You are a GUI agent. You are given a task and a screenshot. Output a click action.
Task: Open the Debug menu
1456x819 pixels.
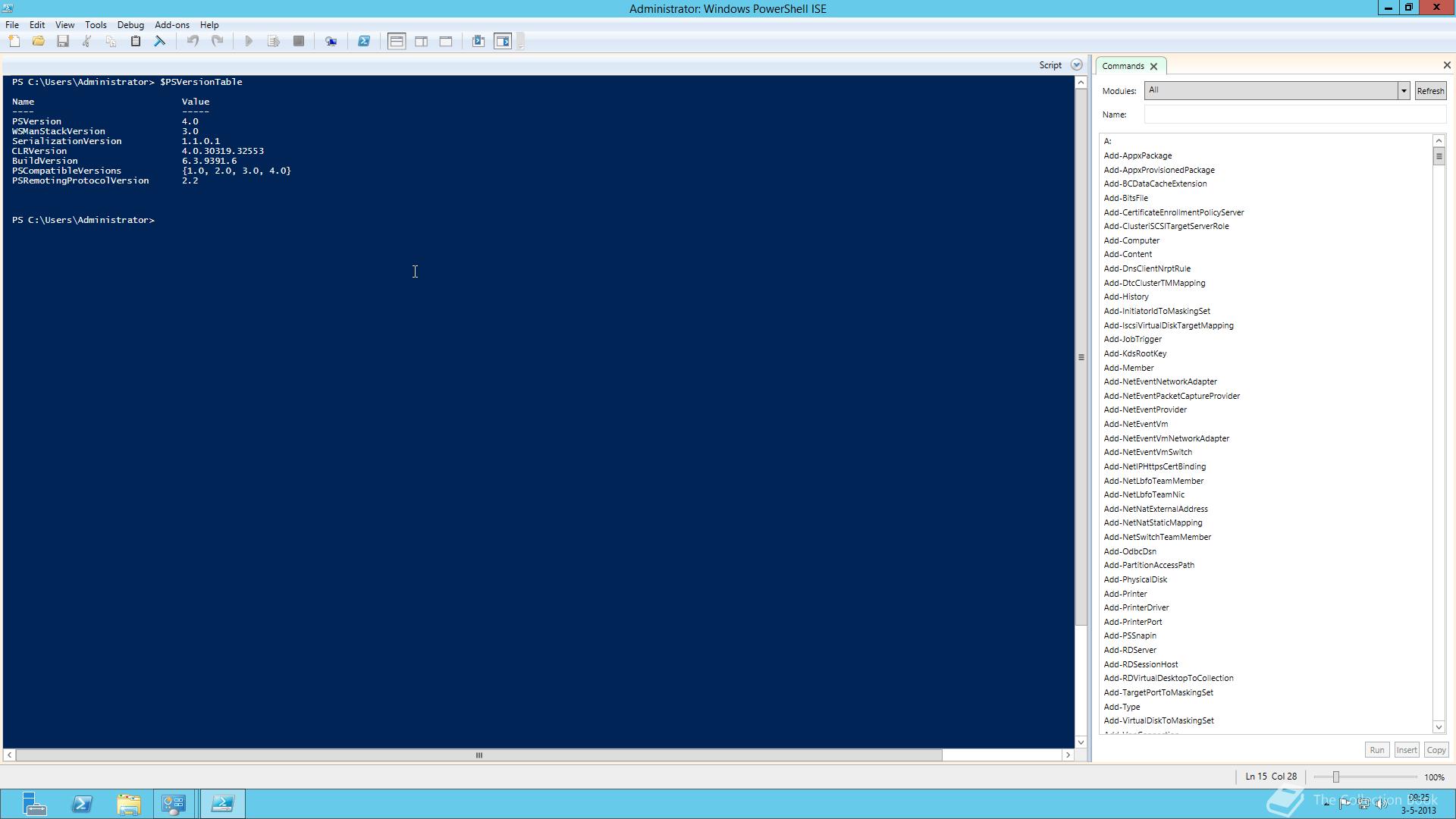point(130,25)
